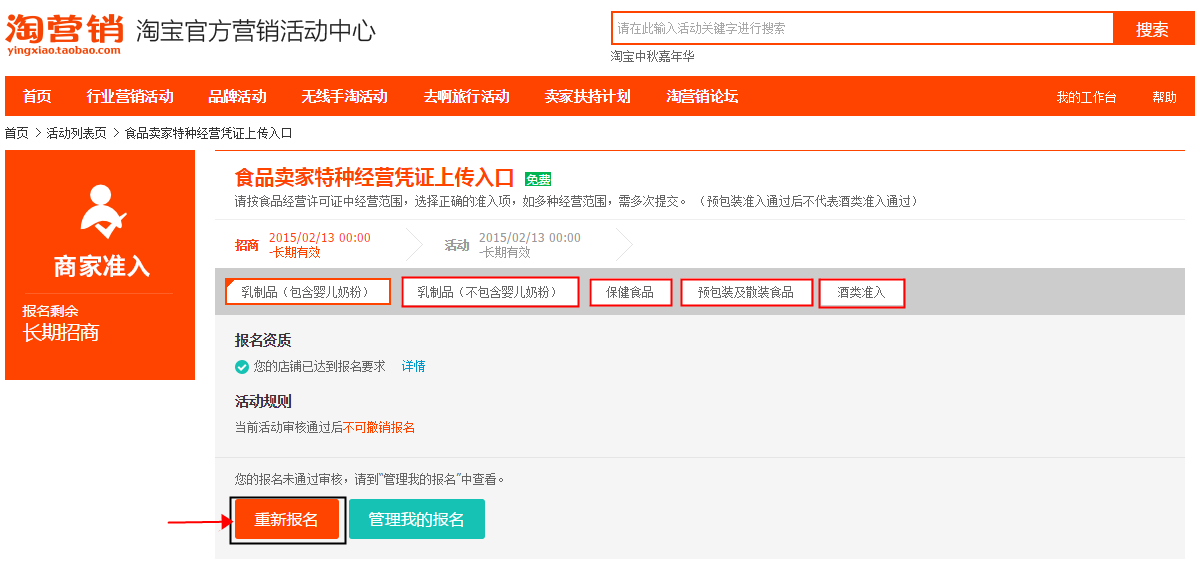This screenshot has height=566, width=1200.
Task: Open 无线手淘活动 menu
Action: coord(344,97)
